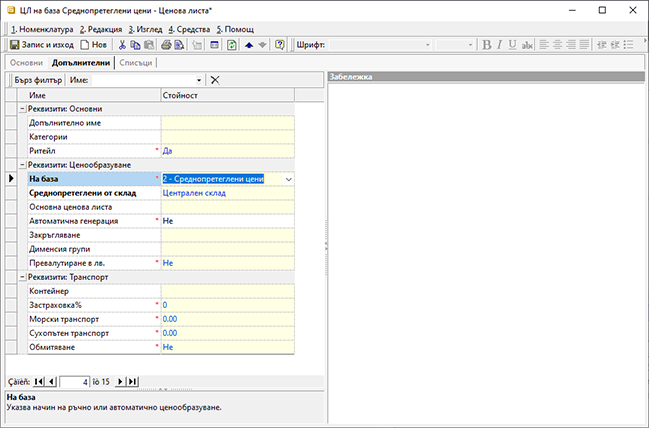Collapse the 'Реквизити: Транспорт' group
This screenshot has height=428, width=649.
[x=22, y=277]
